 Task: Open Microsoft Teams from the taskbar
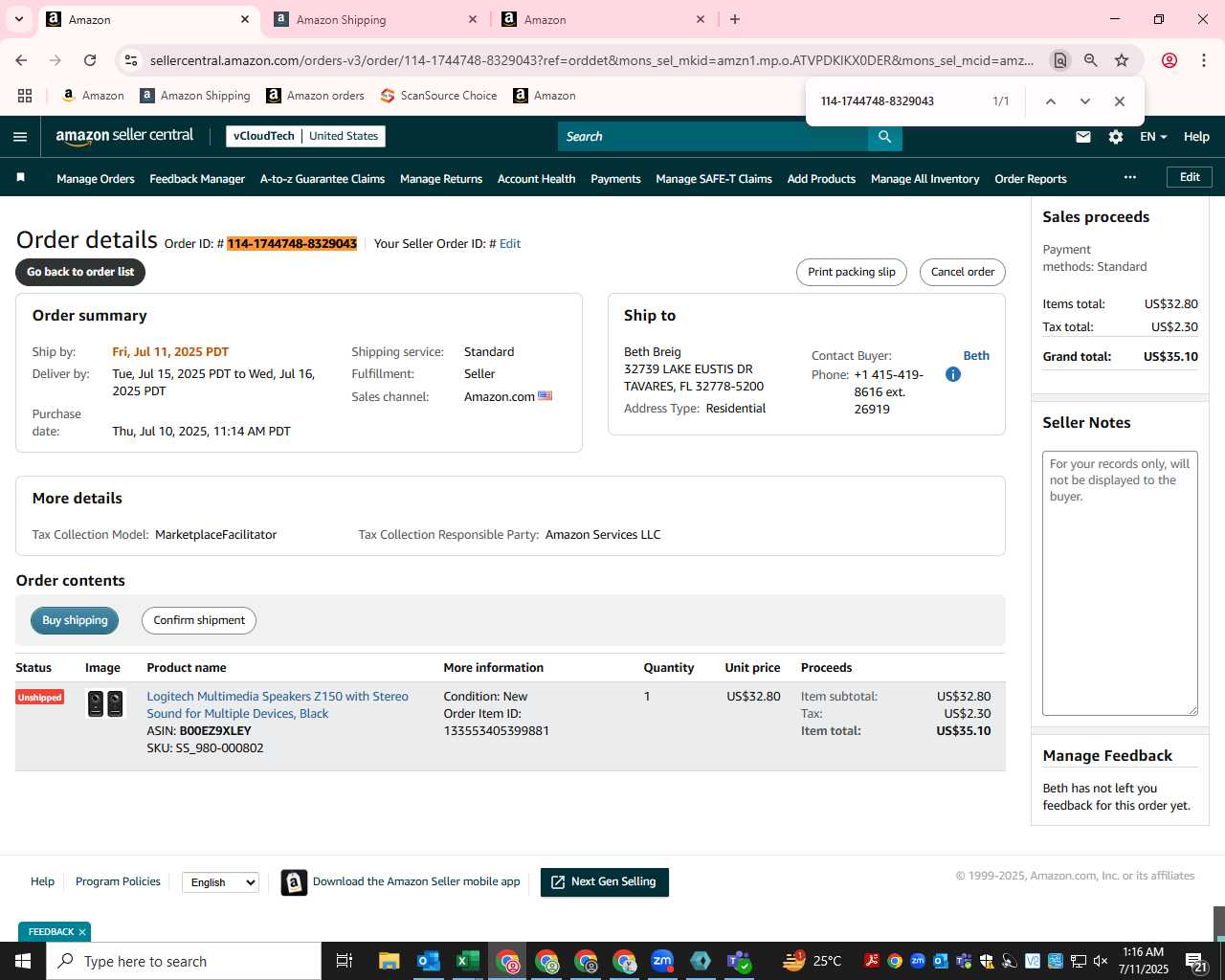[739, 961]
